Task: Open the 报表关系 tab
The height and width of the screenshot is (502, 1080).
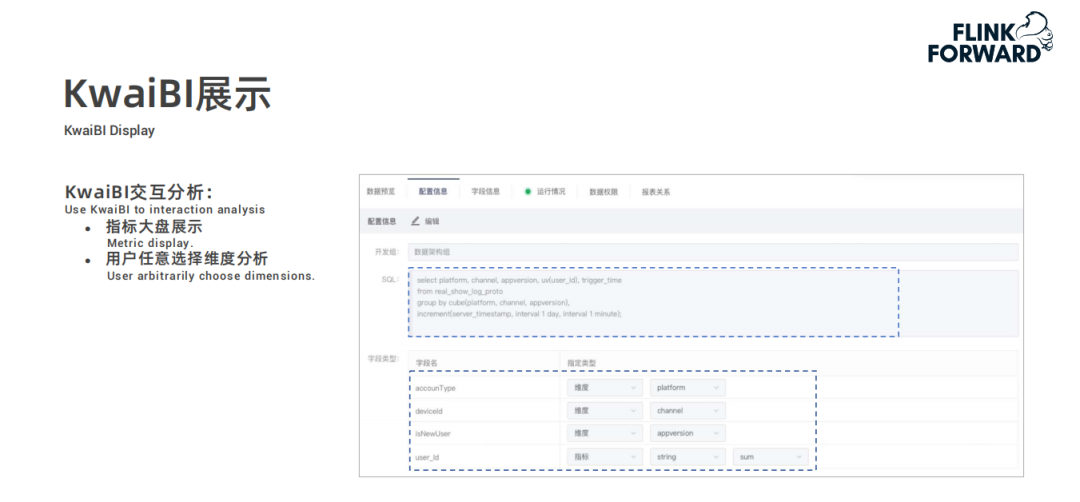Action: tap(656, 192)
